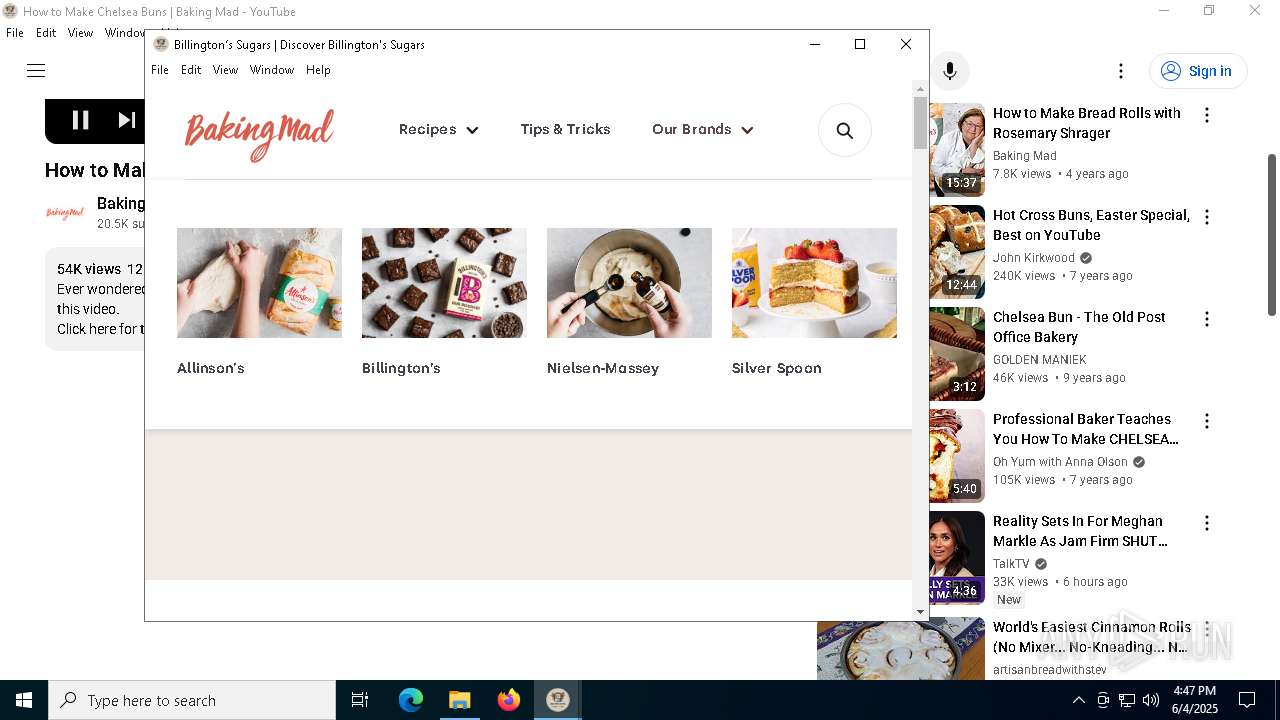
Task: Open View menu in Billington's window
Action: [x=225, y=70]
